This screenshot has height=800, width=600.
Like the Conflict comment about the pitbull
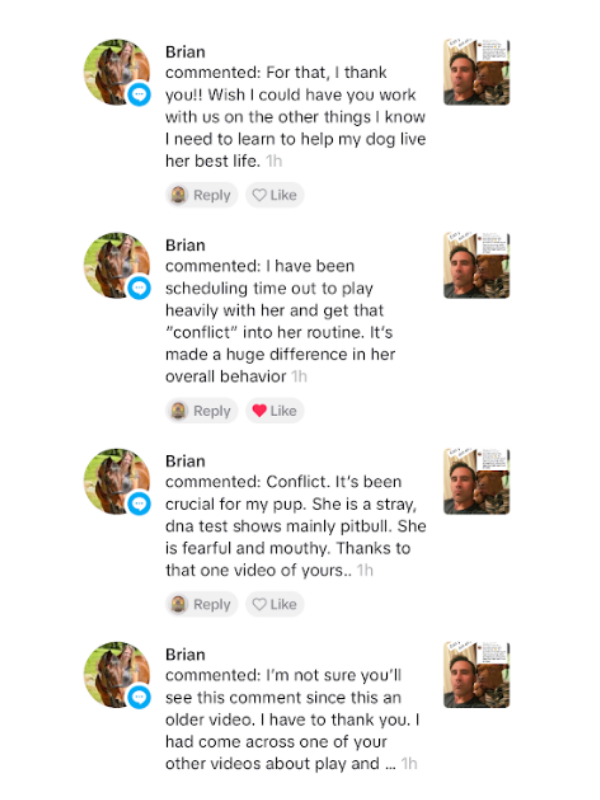pyautogui.click(x=275, y=604)
